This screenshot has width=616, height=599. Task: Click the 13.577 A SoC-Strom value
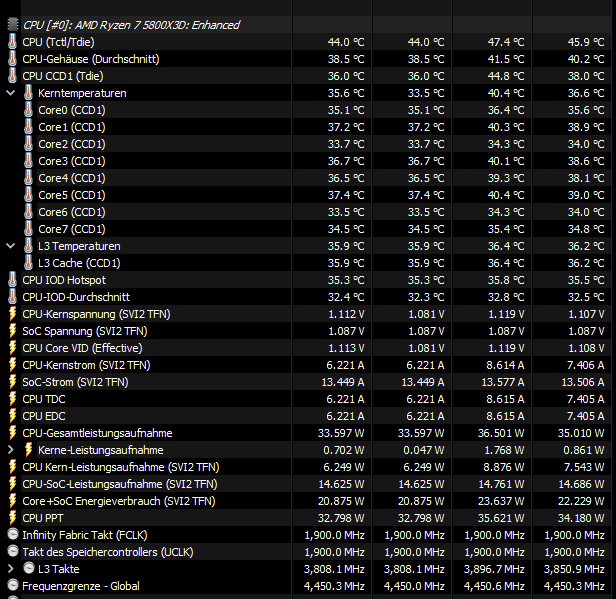tap(503, 382)
